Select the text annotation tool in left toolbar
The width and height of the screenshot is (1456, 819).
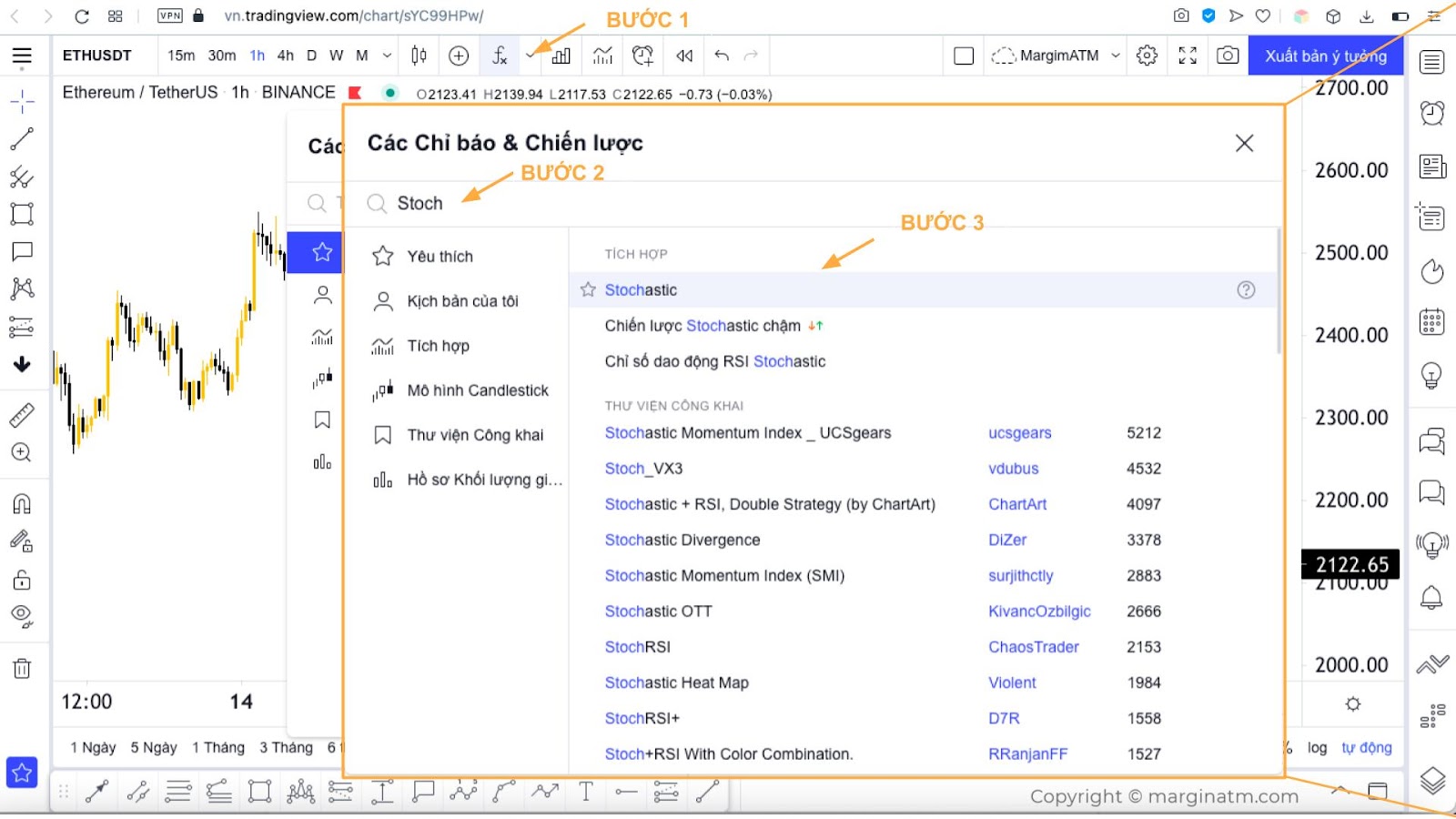22,251
